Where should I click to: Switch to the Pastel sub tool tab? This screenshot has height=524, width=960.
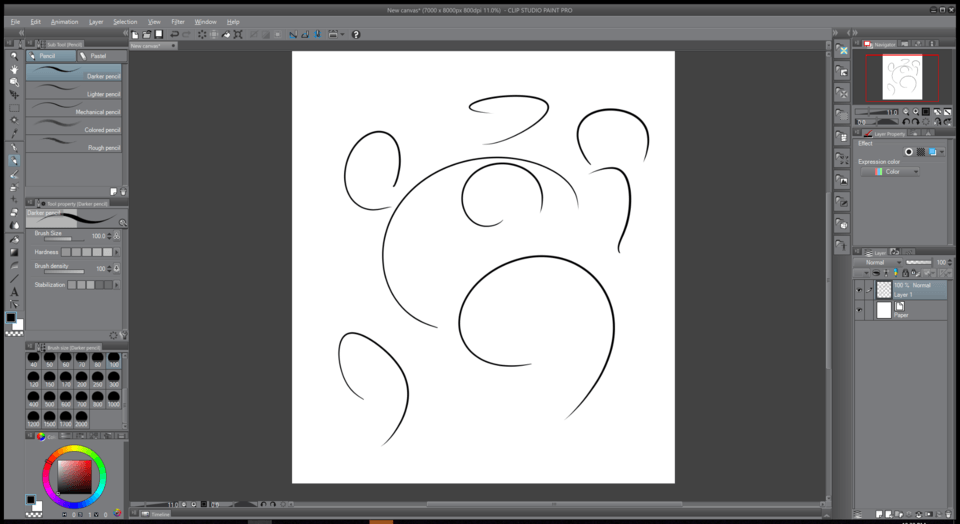point(98,56)
